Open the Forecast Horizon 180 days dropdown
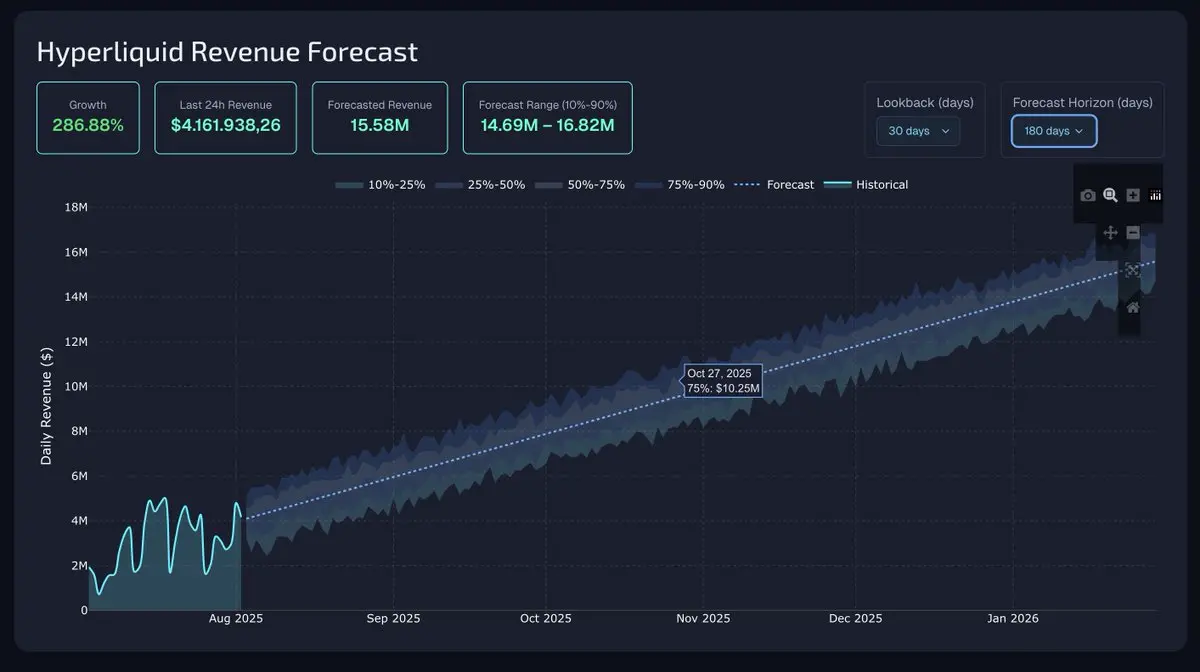Viewport: 1200px width, 672px height. [1054, 131]
